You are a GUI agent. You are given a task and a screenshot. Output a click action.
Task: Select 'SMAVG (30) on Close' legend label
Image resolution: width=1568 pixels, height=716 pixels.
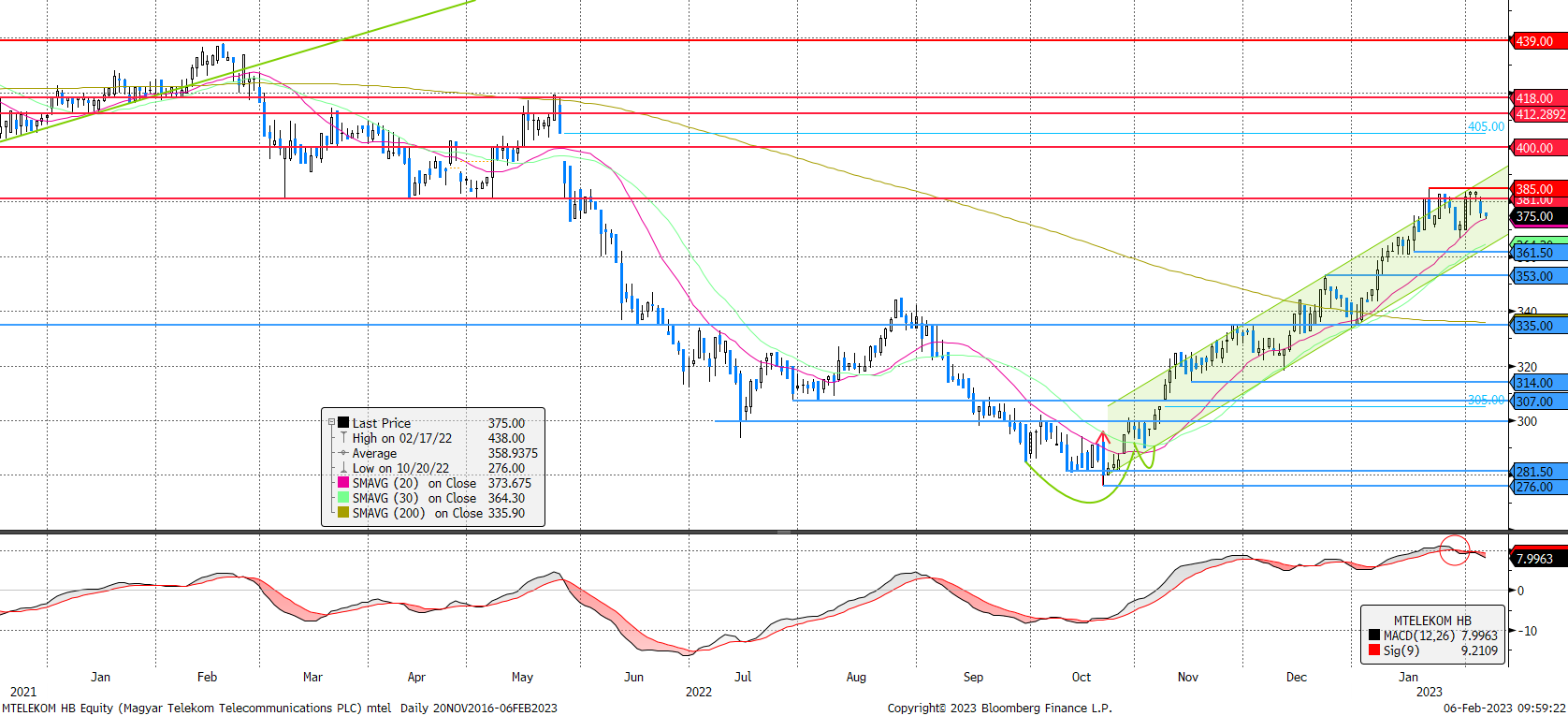point(414,498)
